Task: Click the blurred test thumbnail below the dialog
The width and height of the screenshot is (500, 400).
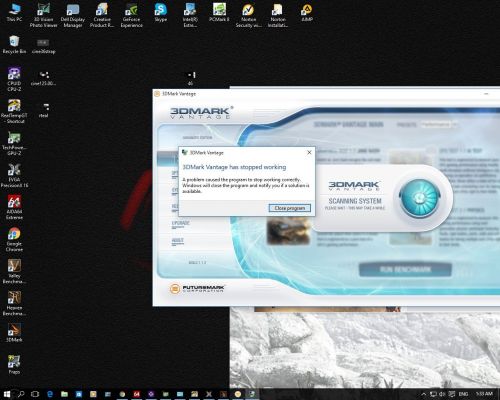Action: (289, 230)
